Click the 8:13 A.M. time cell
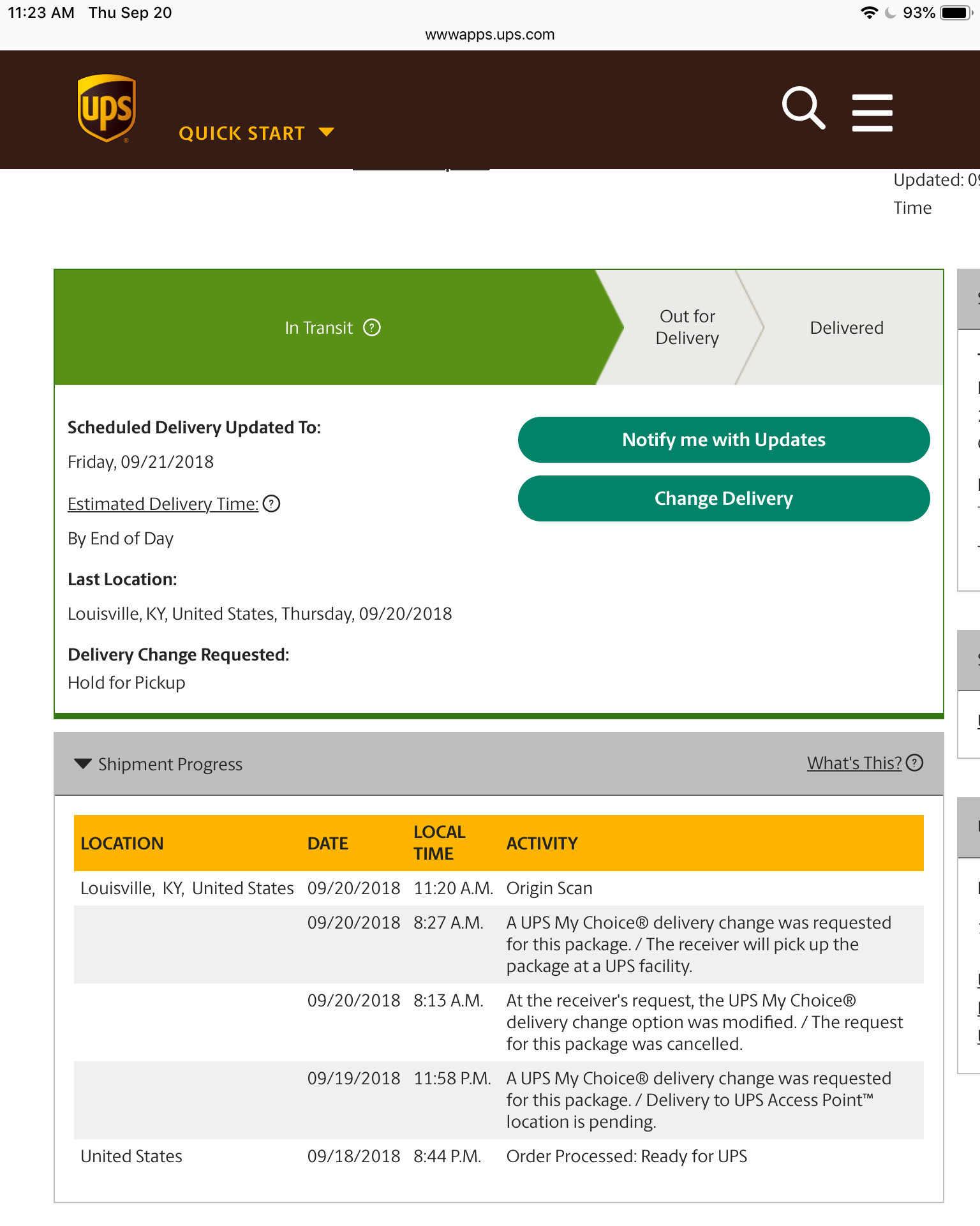 click(449, 1000)
